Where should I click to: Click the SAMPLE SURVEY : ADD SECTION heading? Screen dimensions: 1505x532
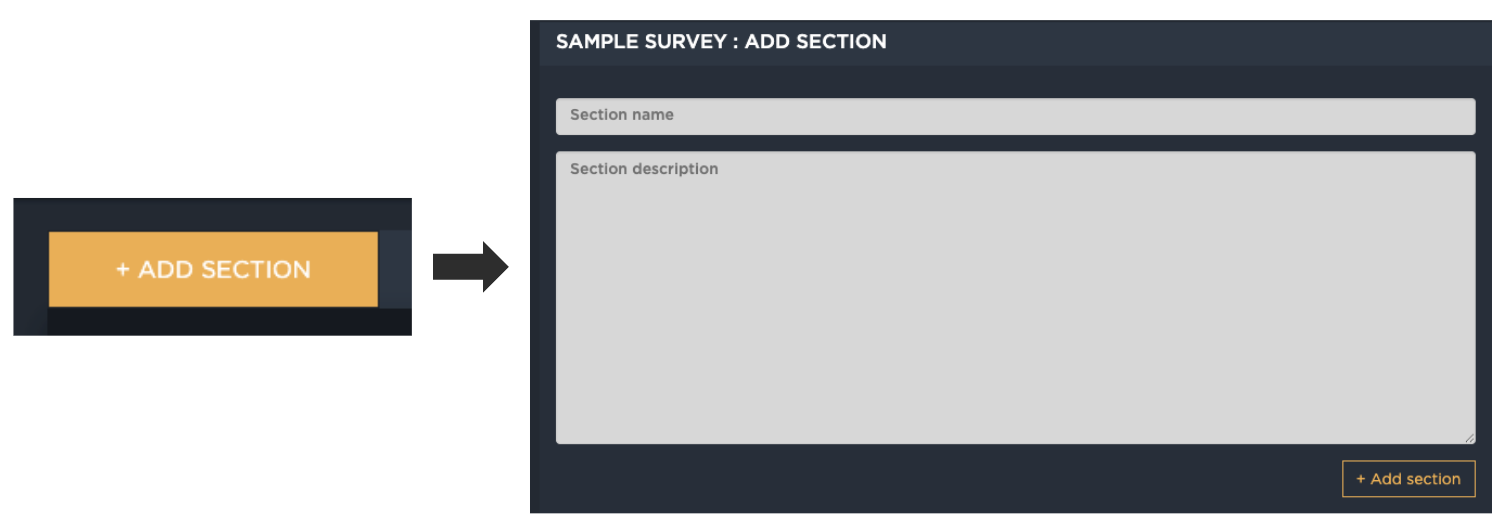[721, 42]
